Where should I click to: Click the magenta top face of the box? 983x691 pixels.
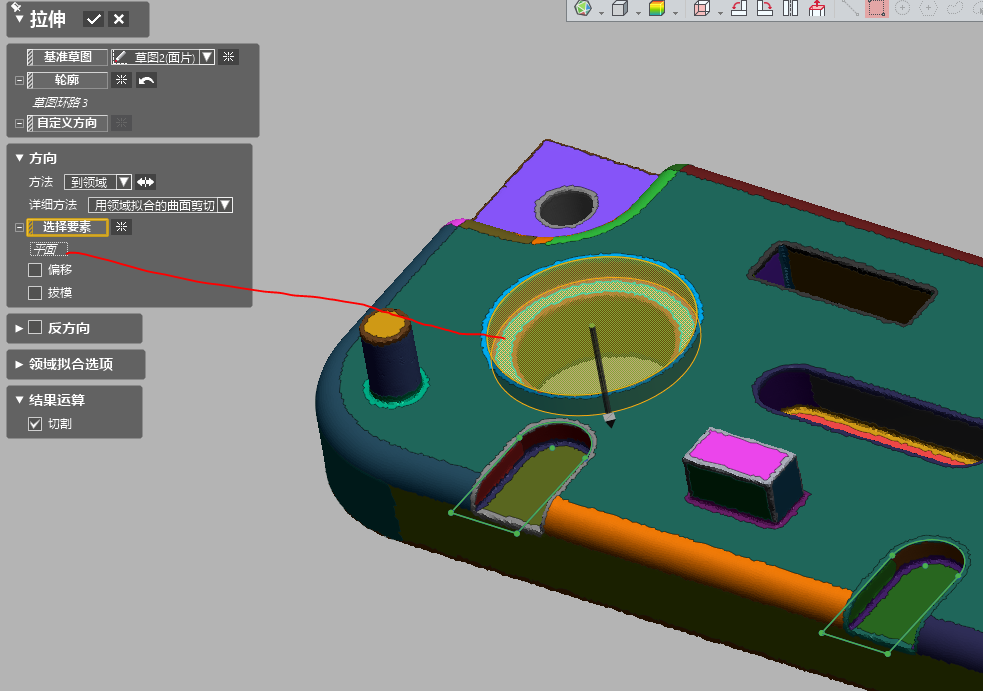[740, 456]
